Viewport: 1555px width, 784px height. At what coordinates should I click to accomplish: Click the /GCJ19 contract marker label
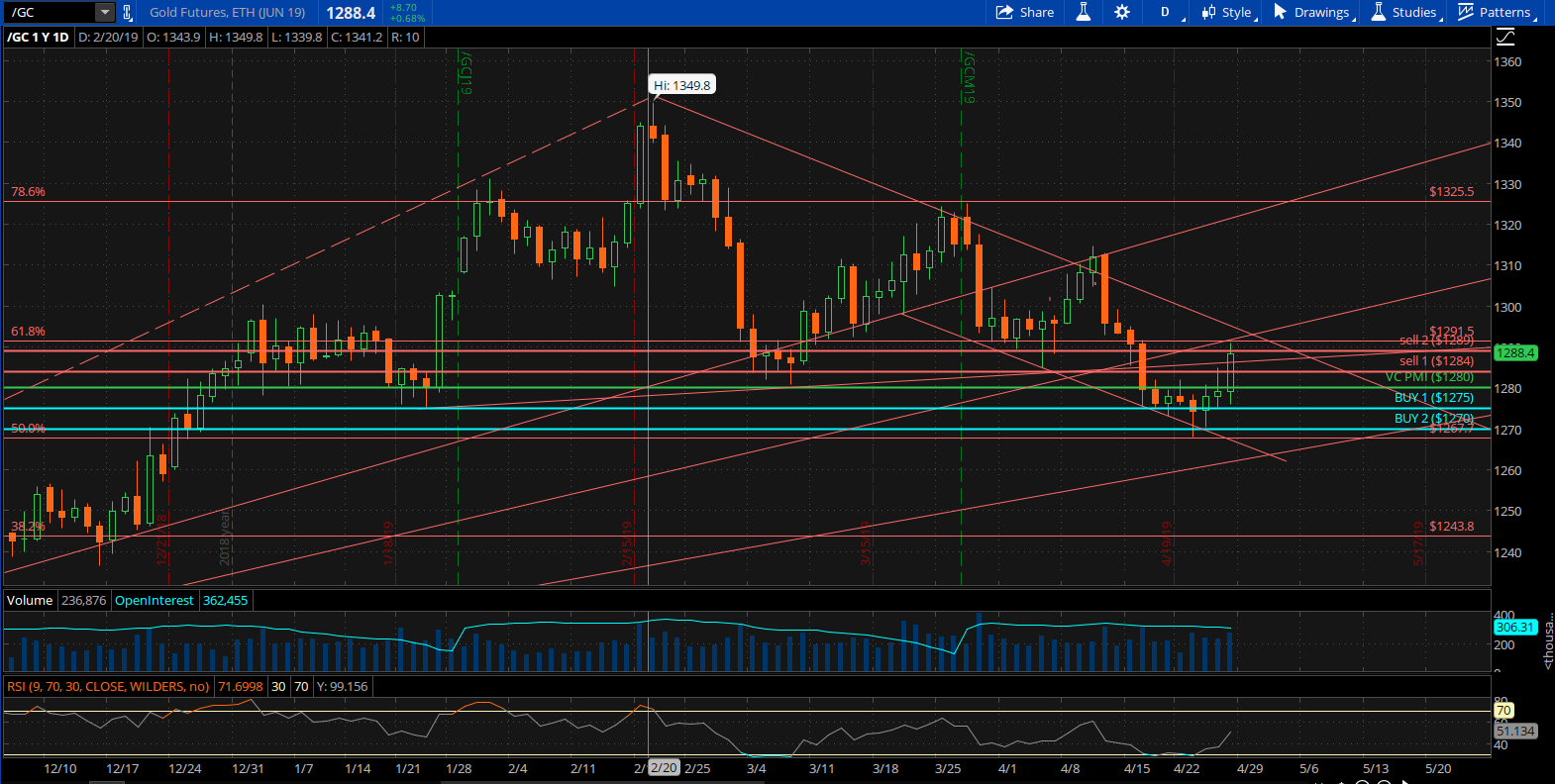point(466,74)
